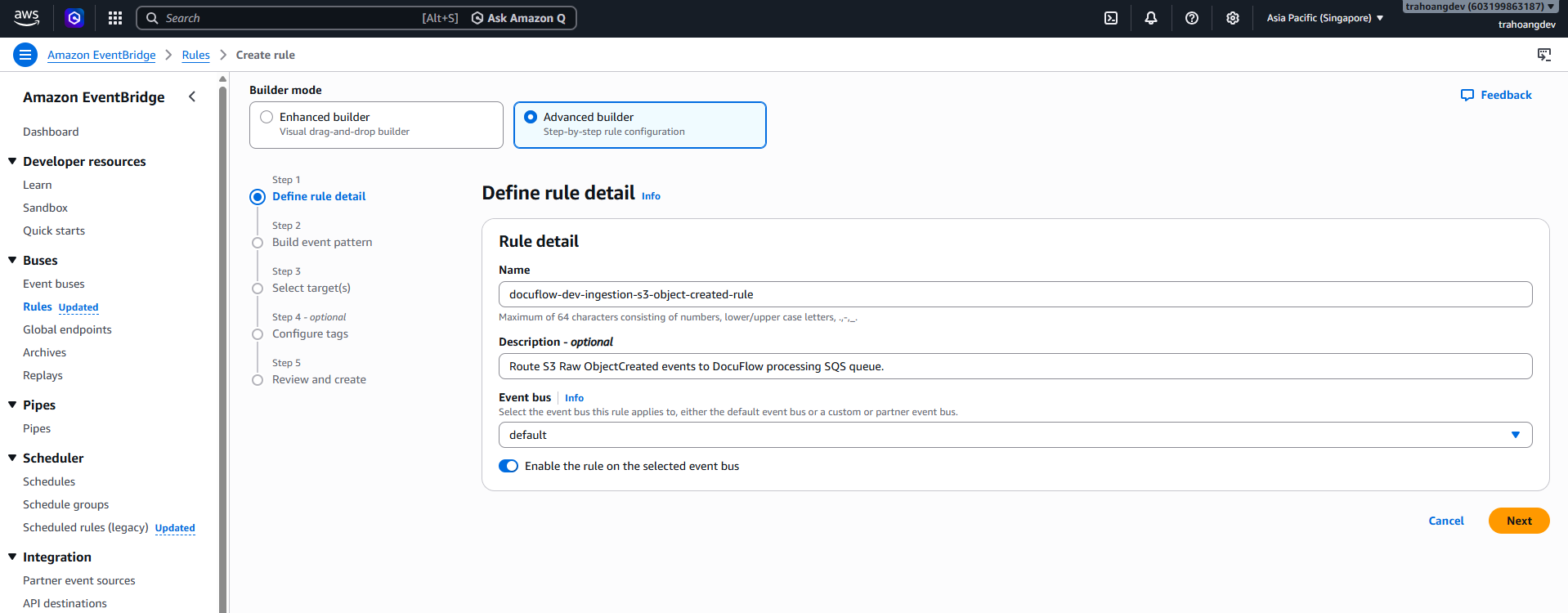Select the Enhanced builder radio option
The height and width of the screenshot is (613, 1568).
pyautogui.click(x=267, y=117)
